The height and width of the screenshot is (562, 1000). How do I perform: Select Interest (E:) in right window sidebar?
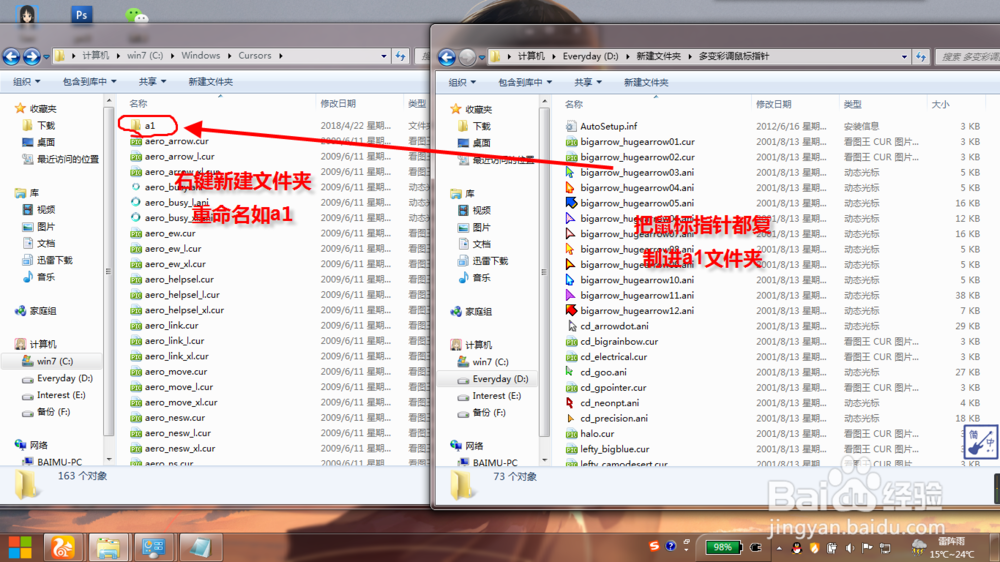point(497,396)
